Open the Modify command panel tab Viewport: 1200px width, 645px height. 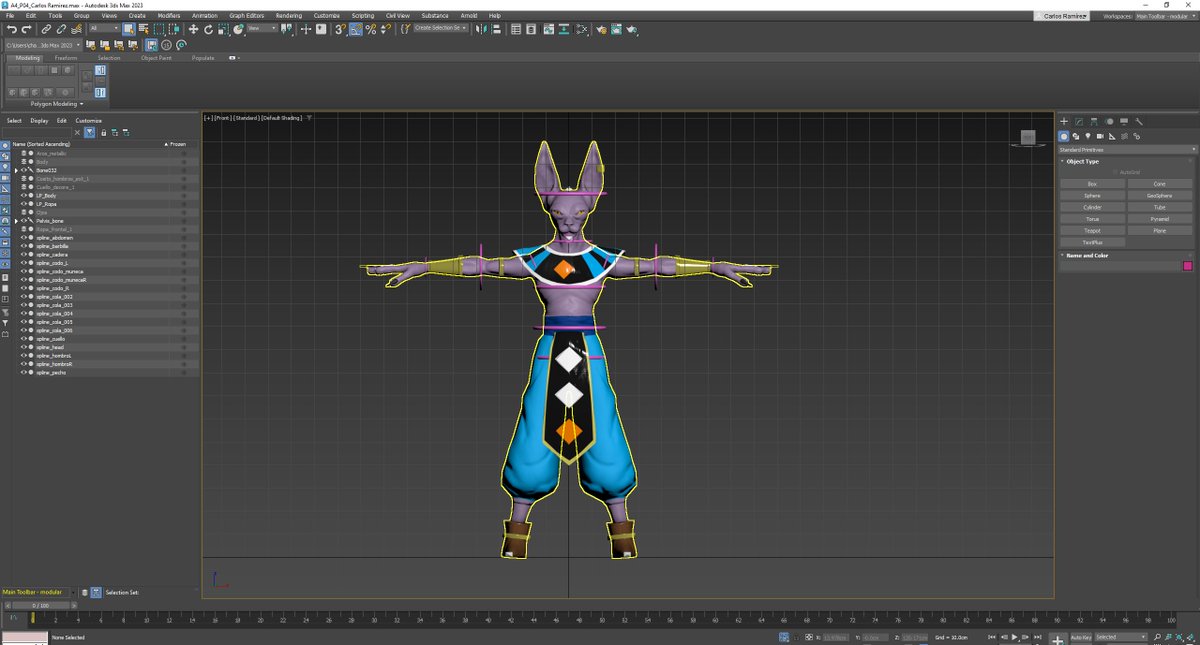coord(1080,121)
